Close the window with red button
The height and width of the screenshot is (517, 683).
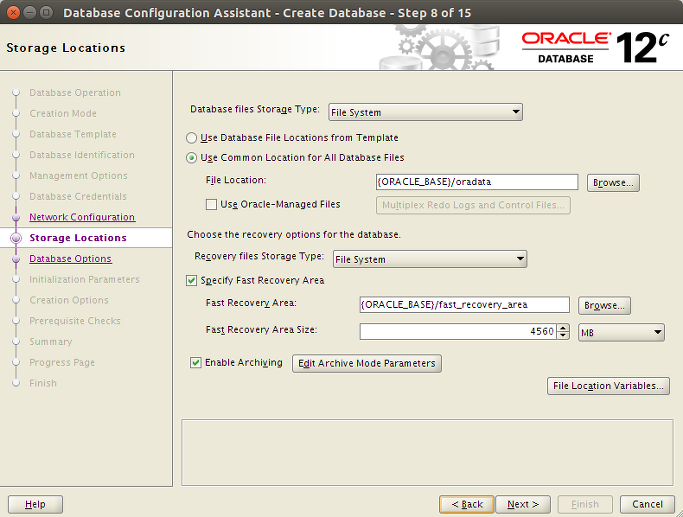coord(13,12)
